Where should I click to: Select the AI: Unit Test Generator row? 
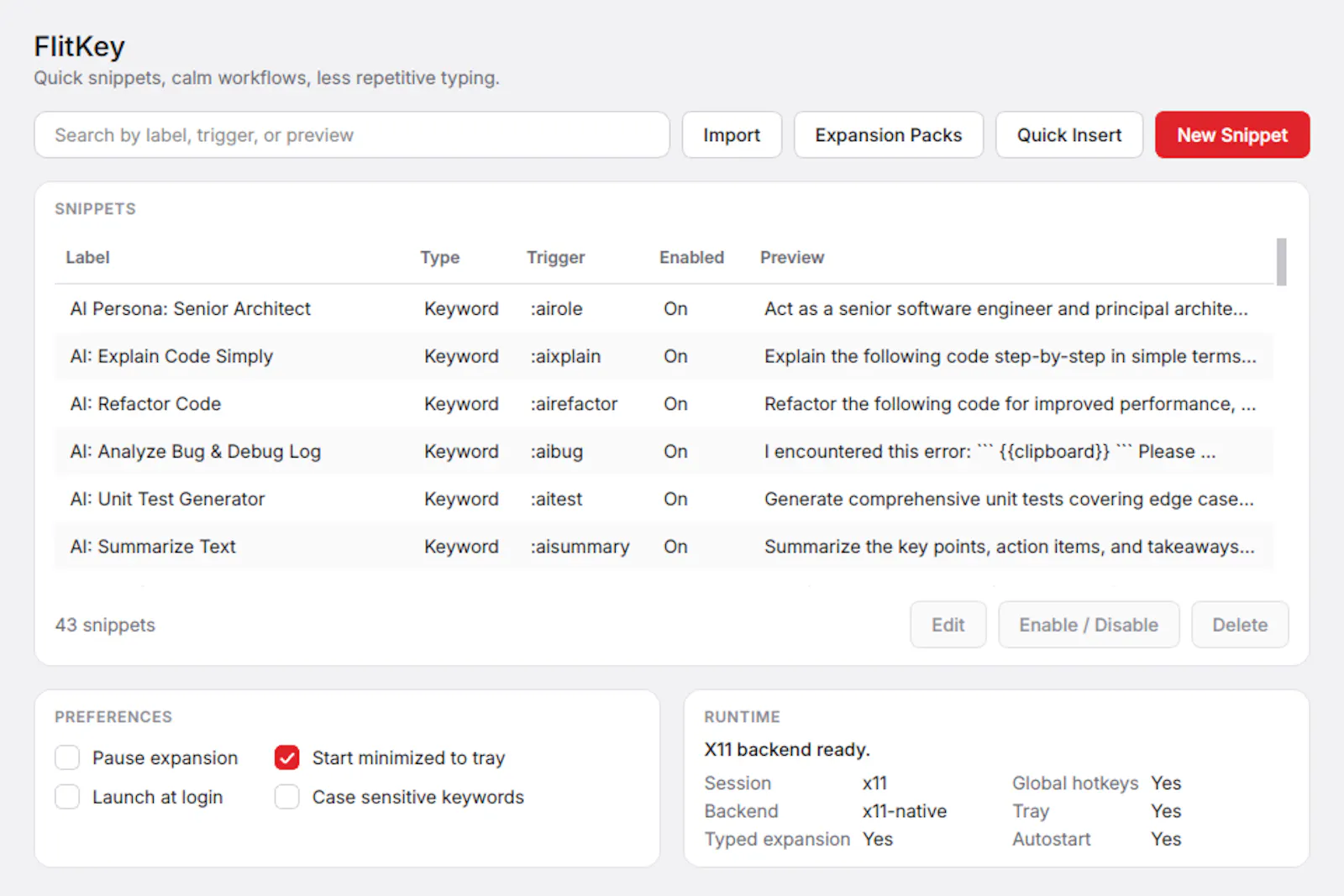(x=664, y=499)
